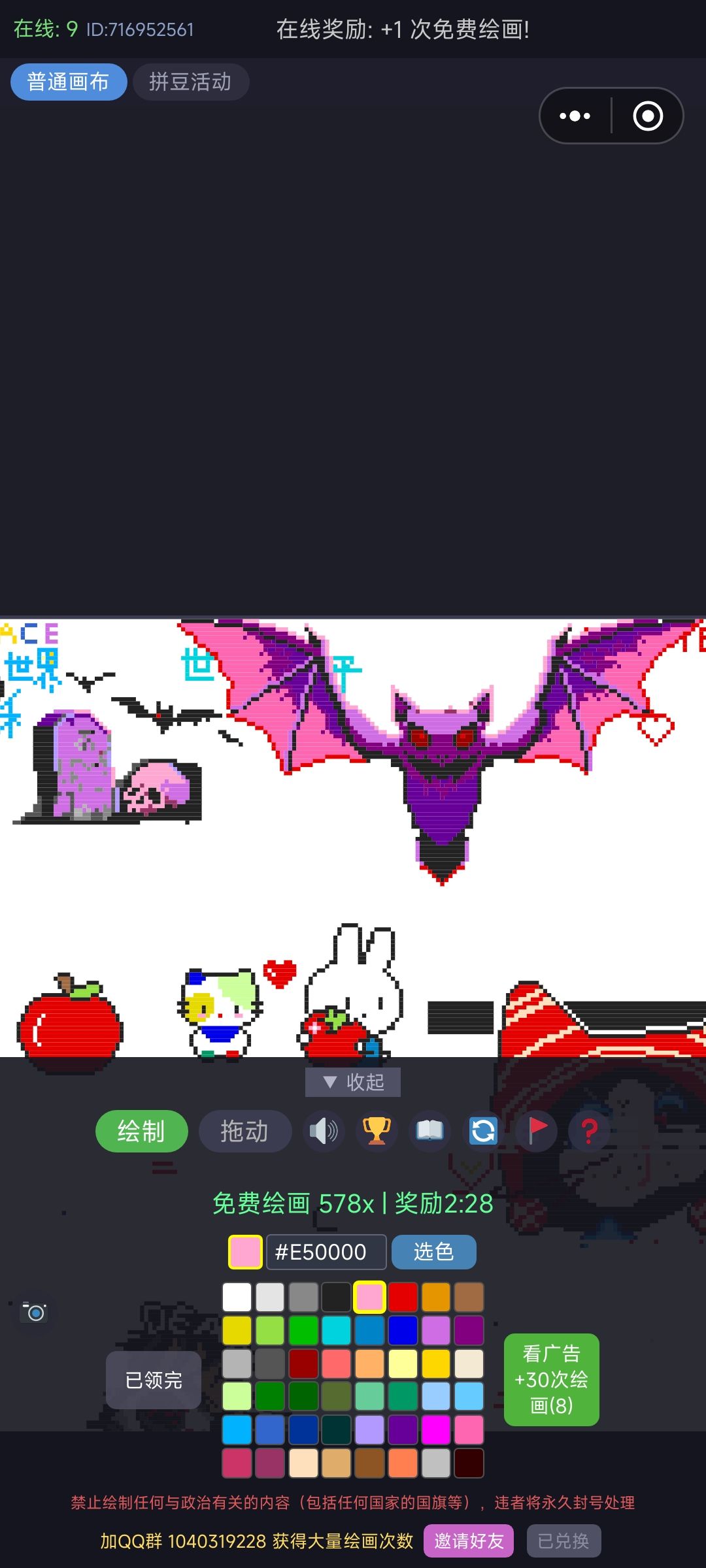Pick the pure blue swatch in the second row
Screen dimensions: 706x1568
[x=403, y=1330]
